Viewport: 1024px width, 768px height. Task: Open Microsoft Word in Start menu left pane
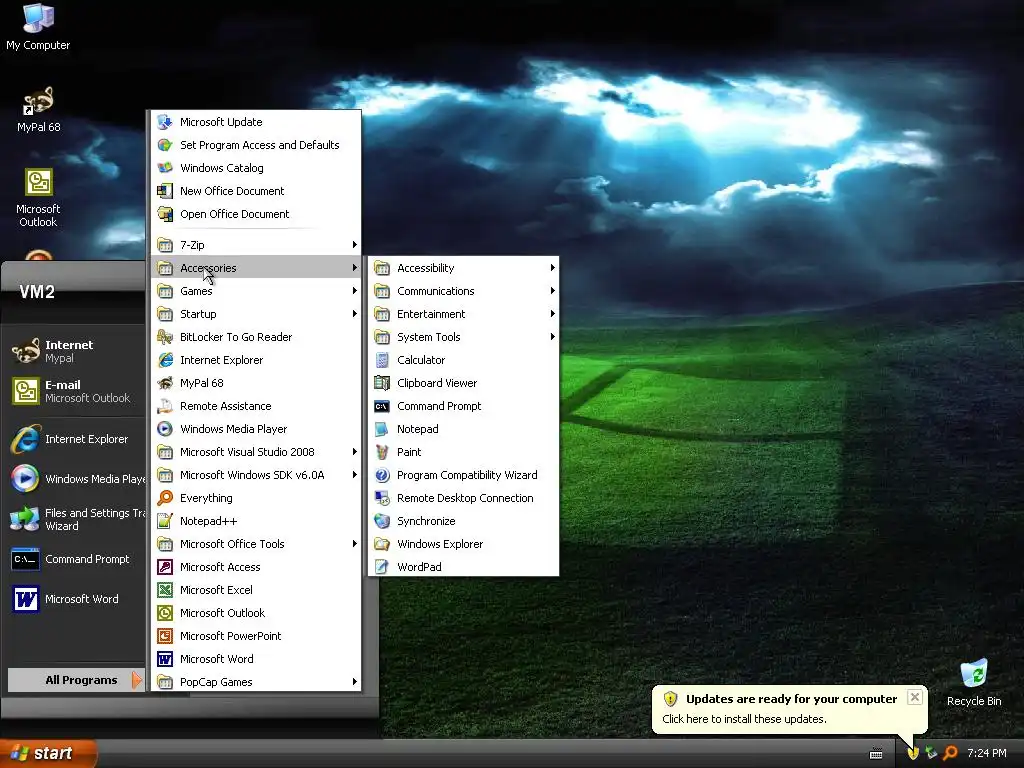tap(77, 599)
